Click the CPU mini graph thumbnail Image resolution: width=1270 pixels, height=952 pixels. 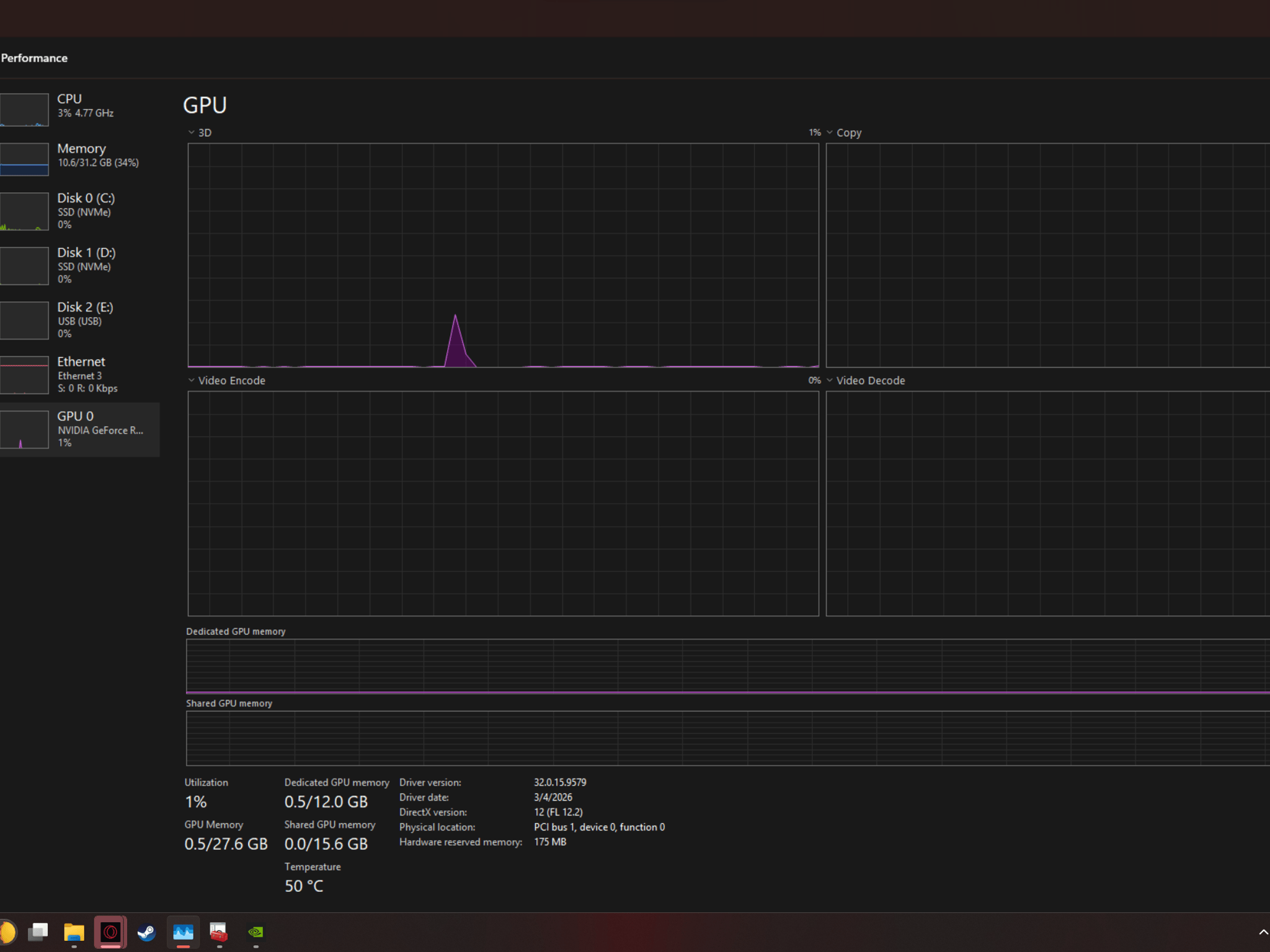[x=24, y=109]
